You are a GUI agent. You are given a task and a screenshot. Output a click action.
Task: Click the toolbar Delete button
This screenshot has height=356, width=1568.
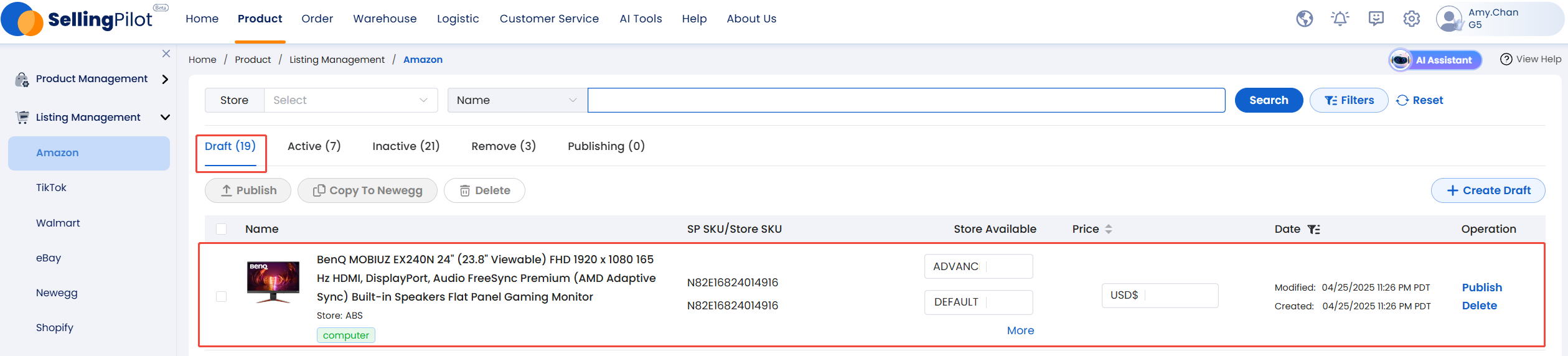(x=484, y=190)
